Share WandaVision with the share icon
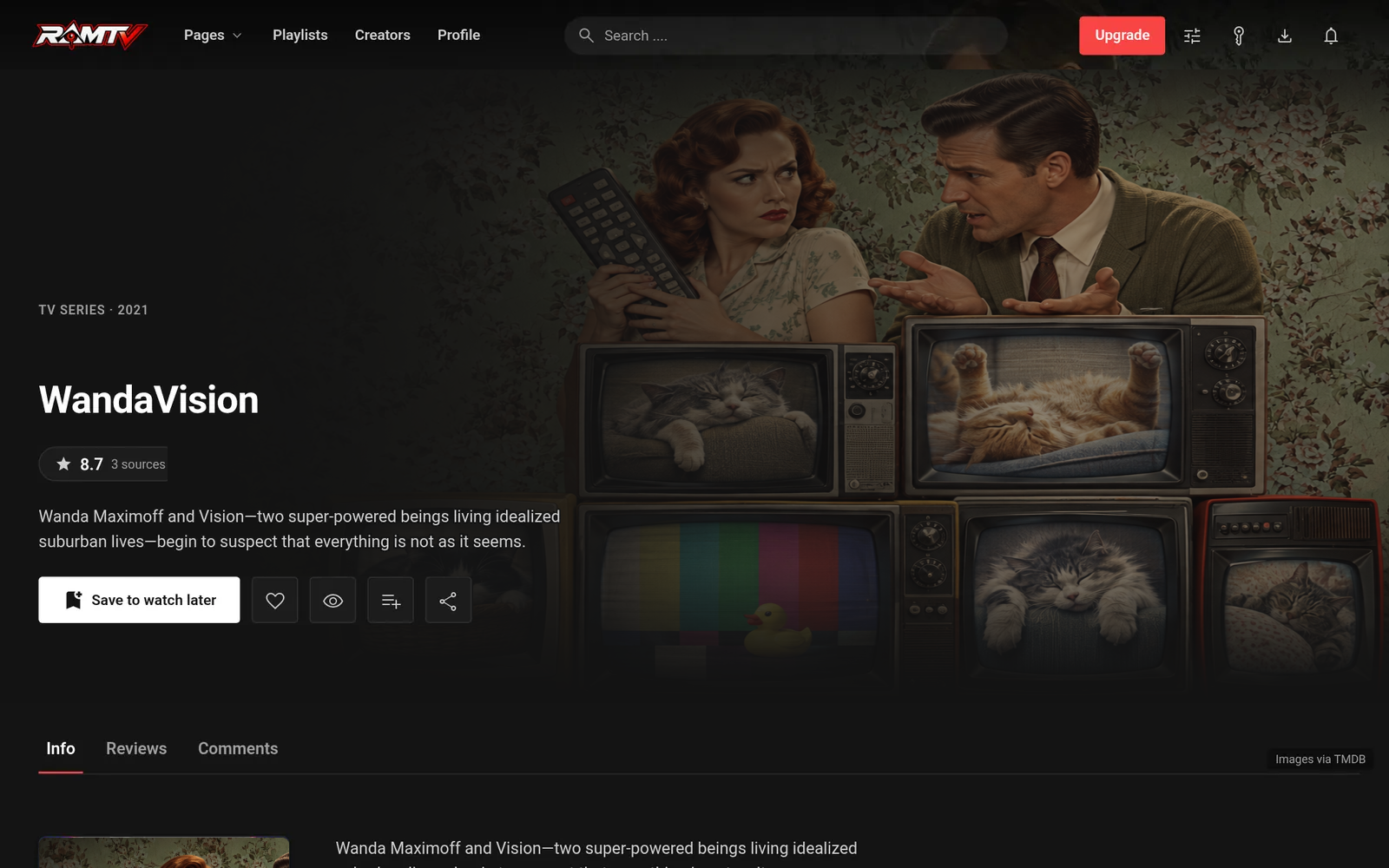1389x868 pixels. coord(448,600)
